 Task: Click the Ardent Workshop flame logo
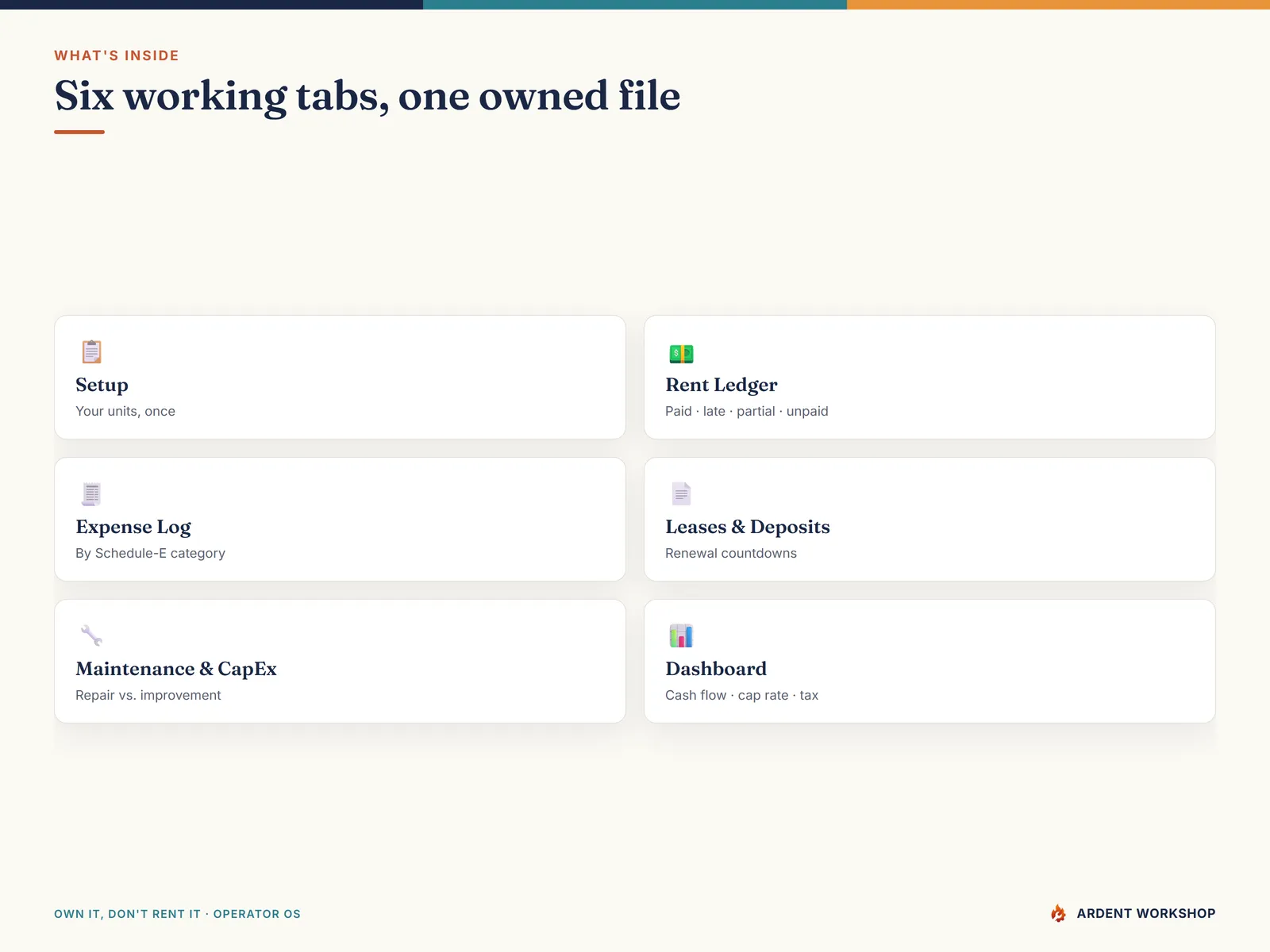click(1058, 913)
